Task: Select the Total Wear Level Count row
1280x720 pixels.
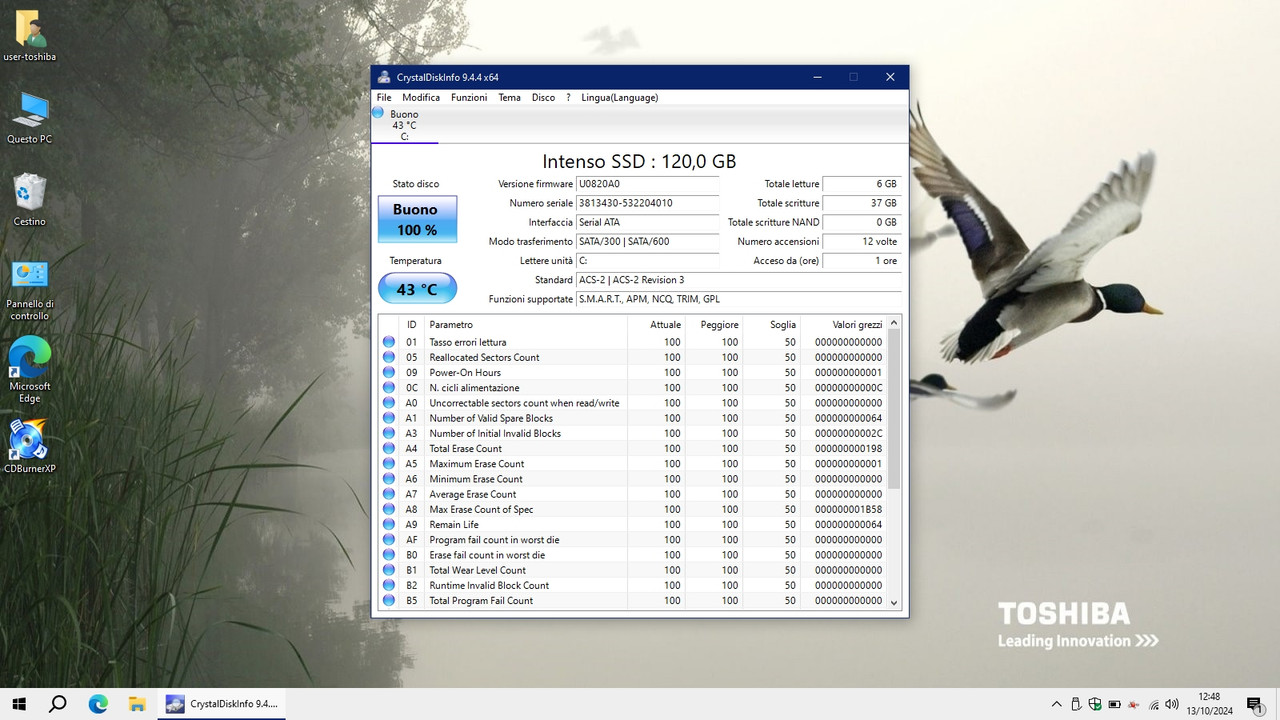Action: click(633, 570)
